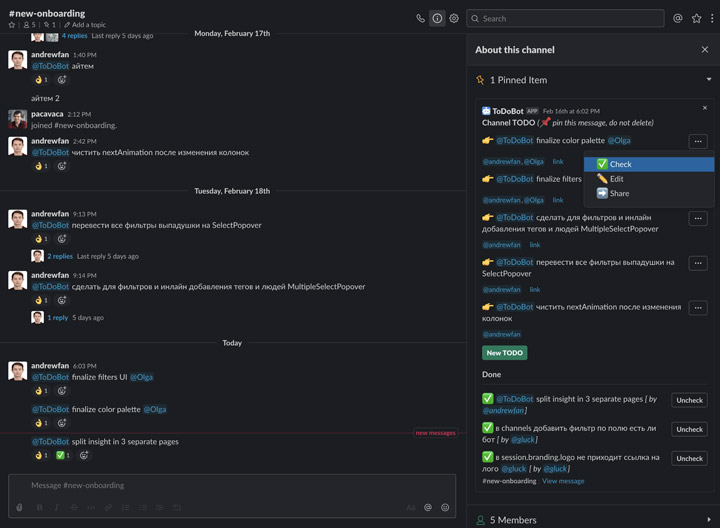
Task: Open emoji picker in composer
Action: (445, 507)
